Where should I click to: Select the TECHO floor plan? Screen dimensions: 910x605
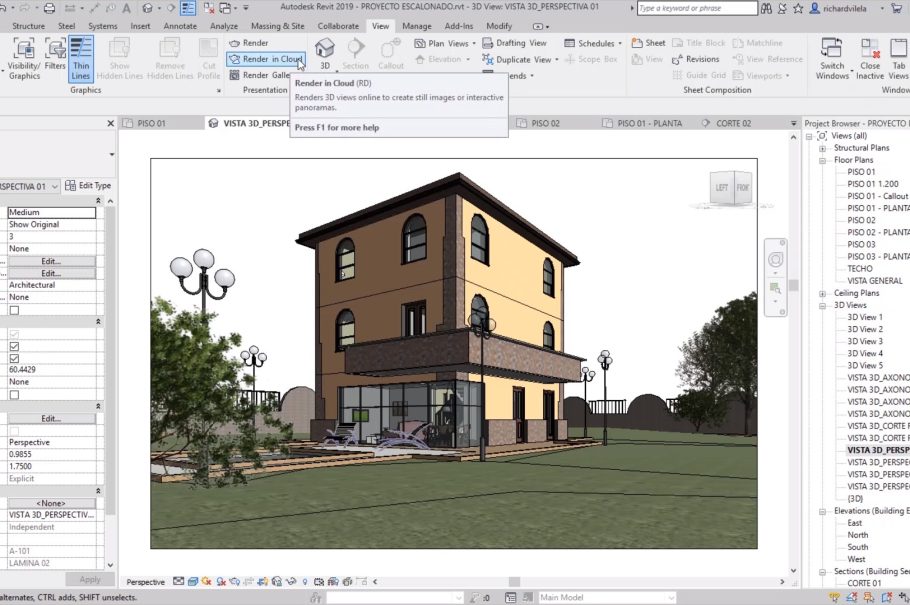(x=860, y=269)
